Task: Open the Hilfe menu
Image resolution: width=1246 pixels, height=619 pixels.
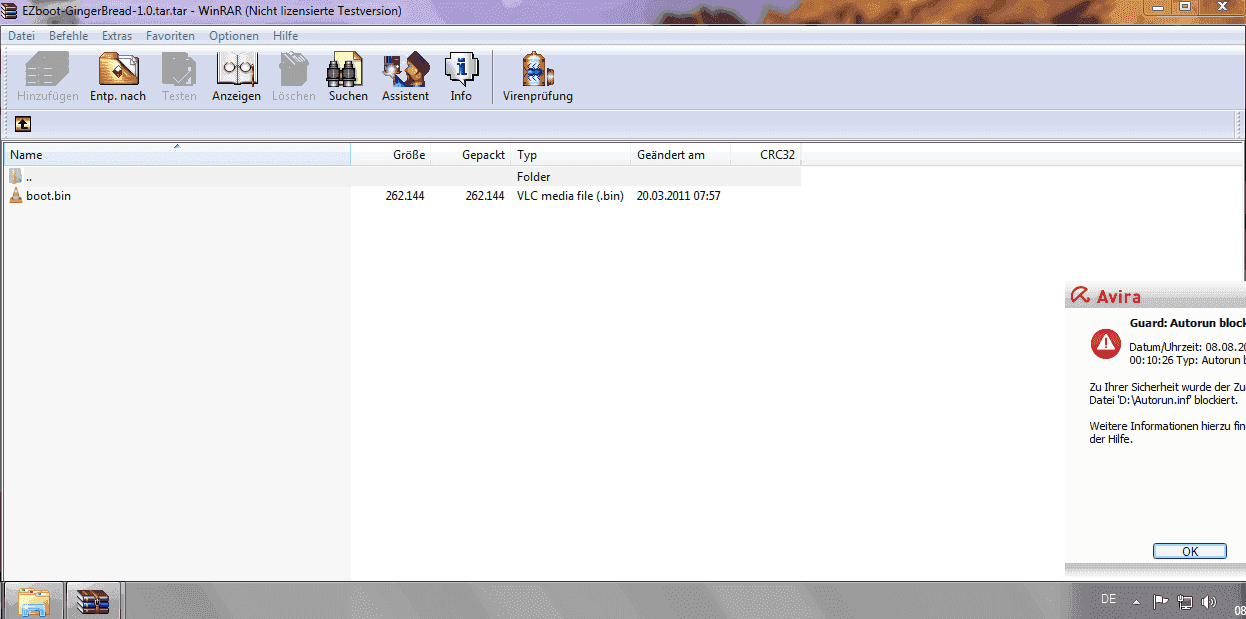Action: (286, 36)
